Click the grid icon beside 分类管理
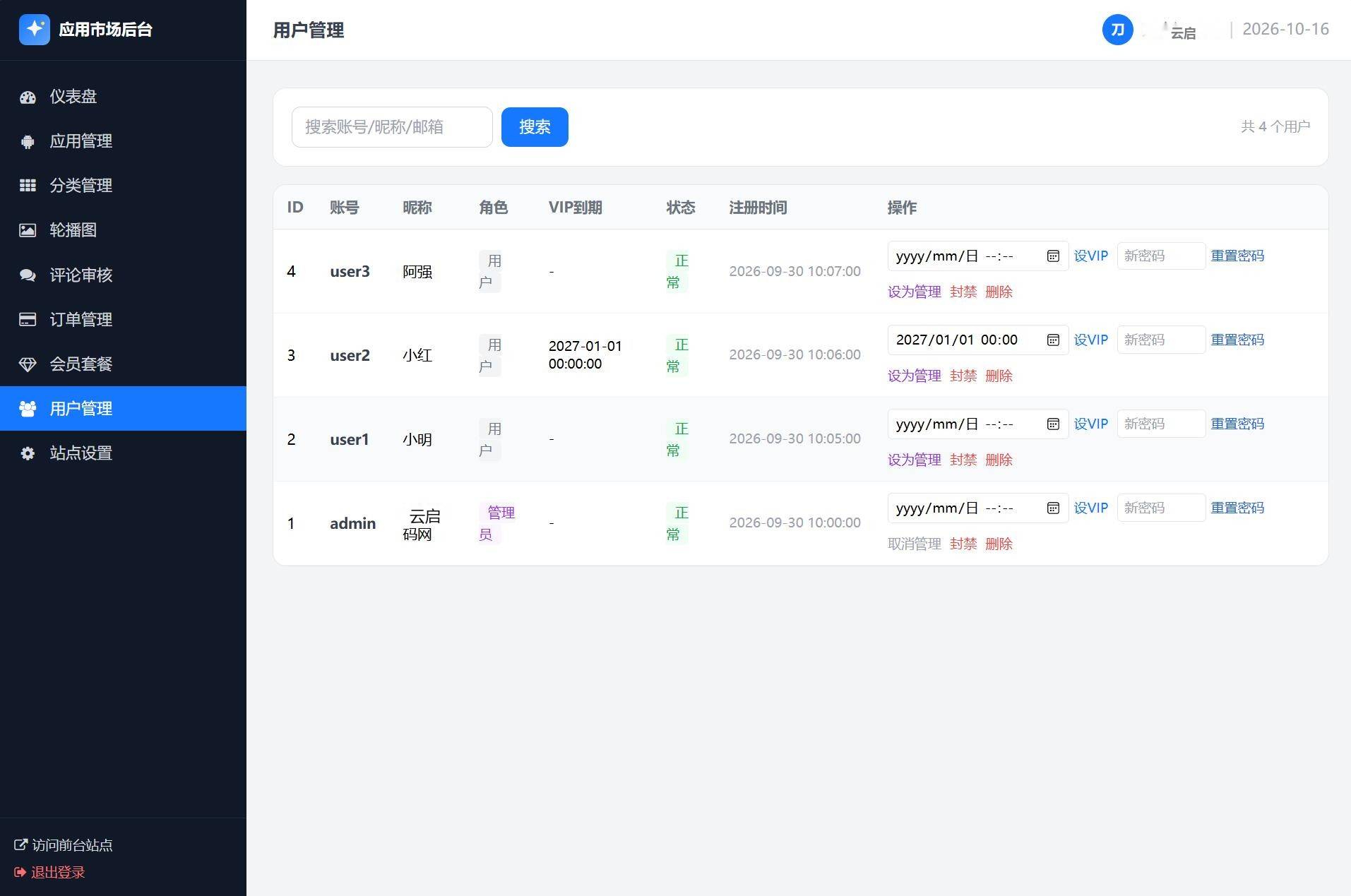The width and height of the screenshot is (1351, 896). 28,186
